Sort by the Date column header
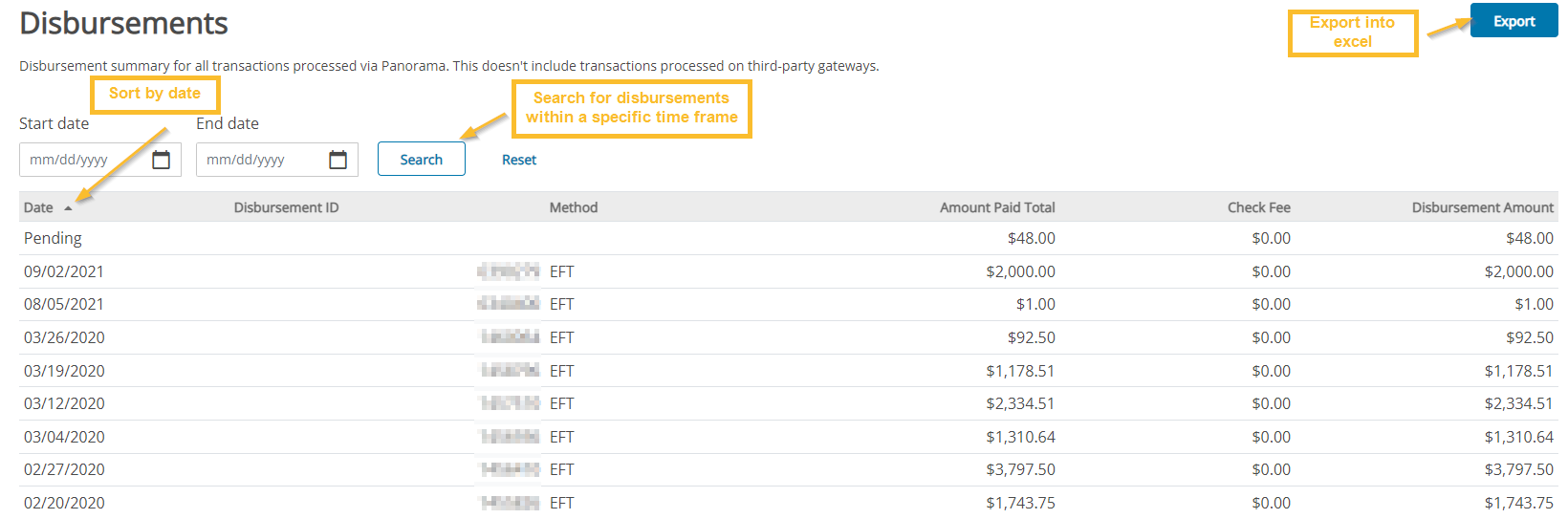Viewport: 1568px width, 519px height. click(38, 207)
